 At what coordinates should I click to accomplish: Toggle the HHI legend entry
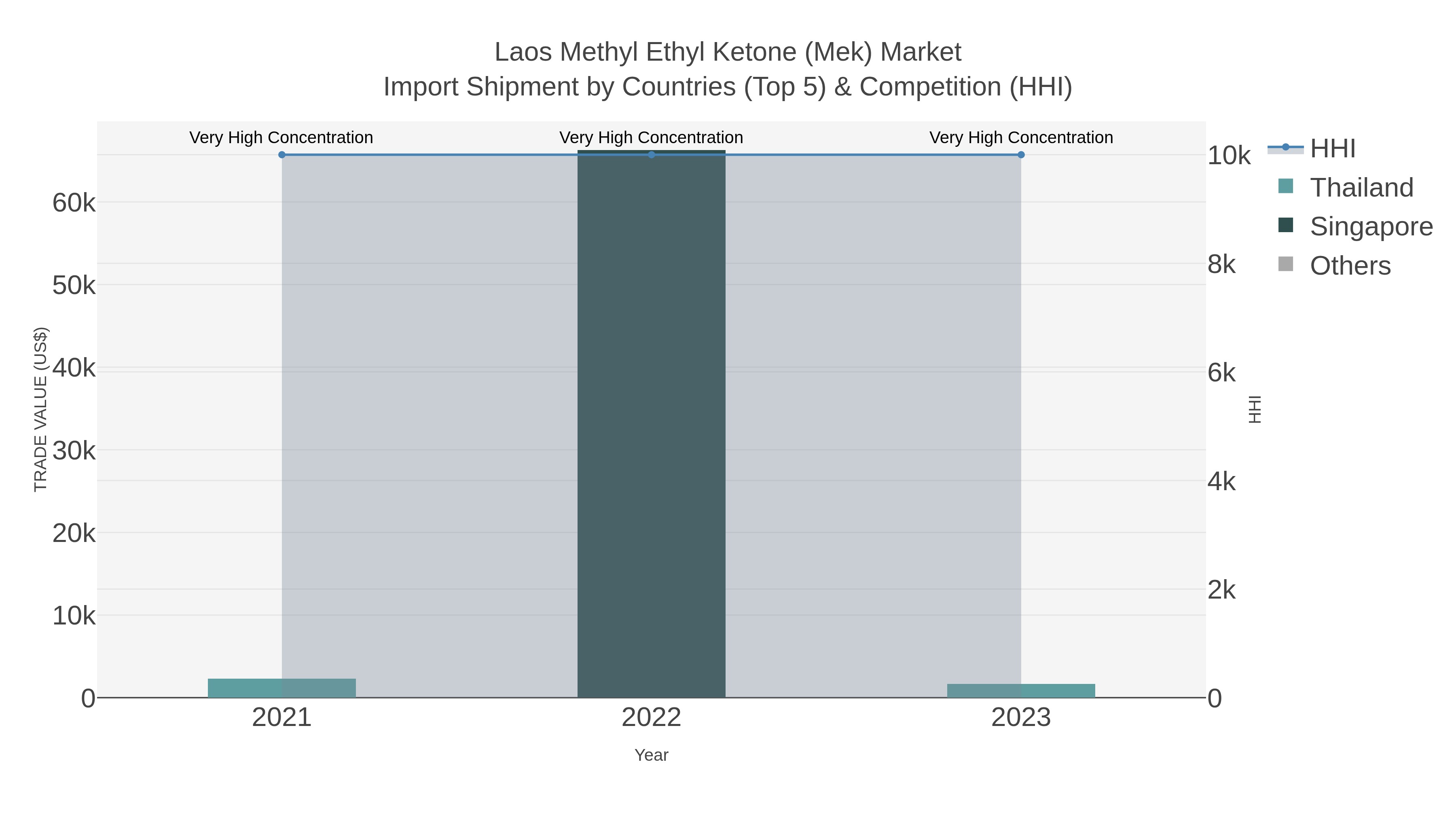point(1311,148)
